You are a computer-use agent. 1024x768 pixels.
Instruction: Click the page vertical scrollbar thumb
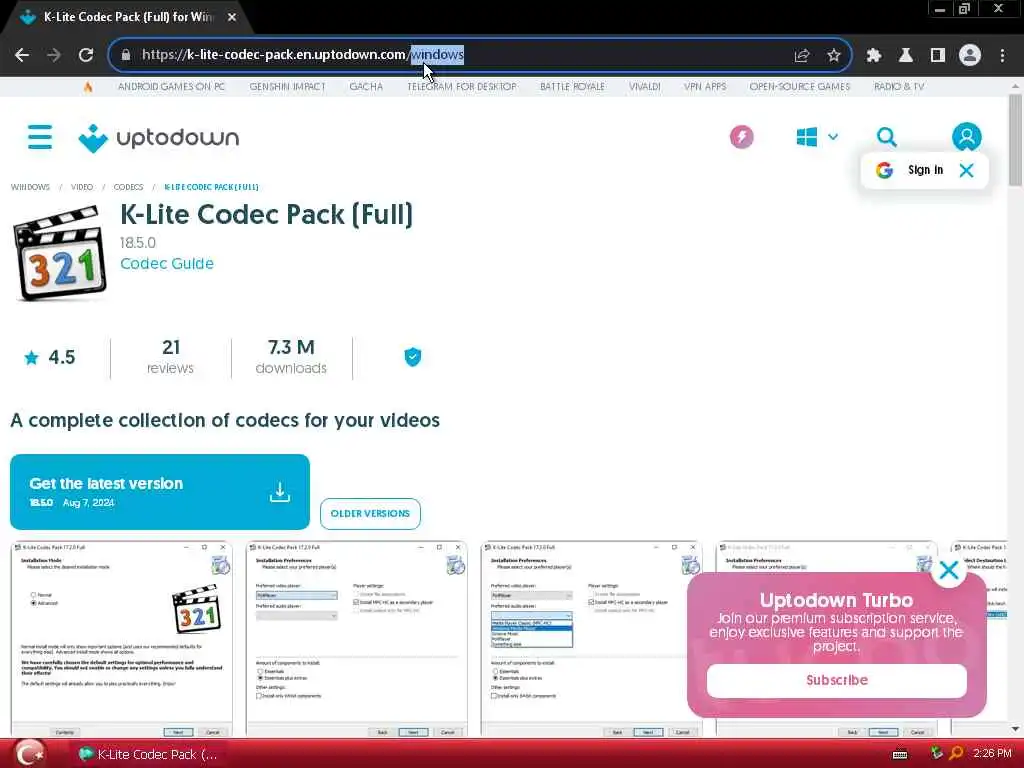tap(1015, 140)
